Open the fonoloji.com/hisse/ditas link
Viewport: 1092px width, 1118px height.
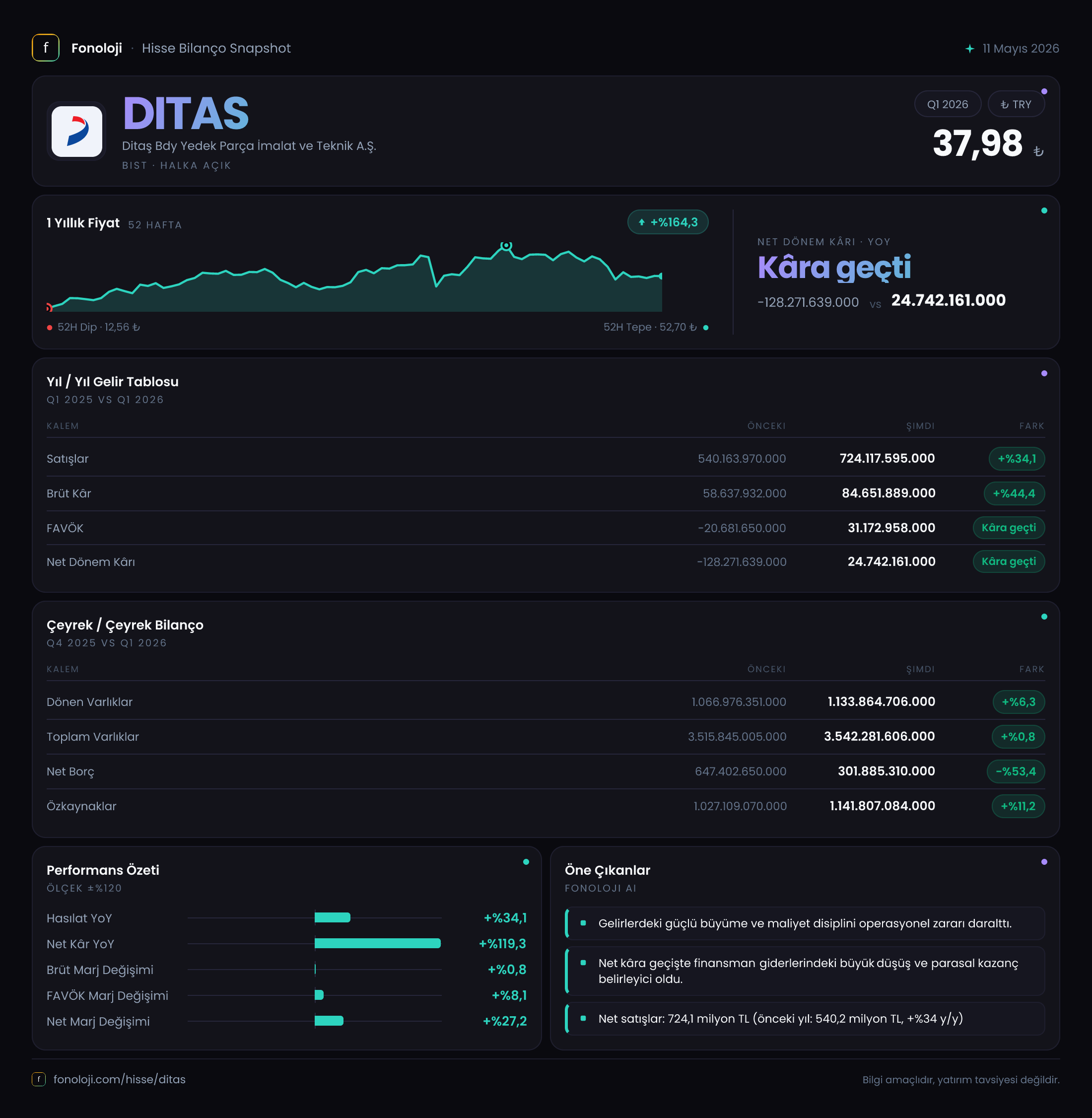[x=119, y=1079]
